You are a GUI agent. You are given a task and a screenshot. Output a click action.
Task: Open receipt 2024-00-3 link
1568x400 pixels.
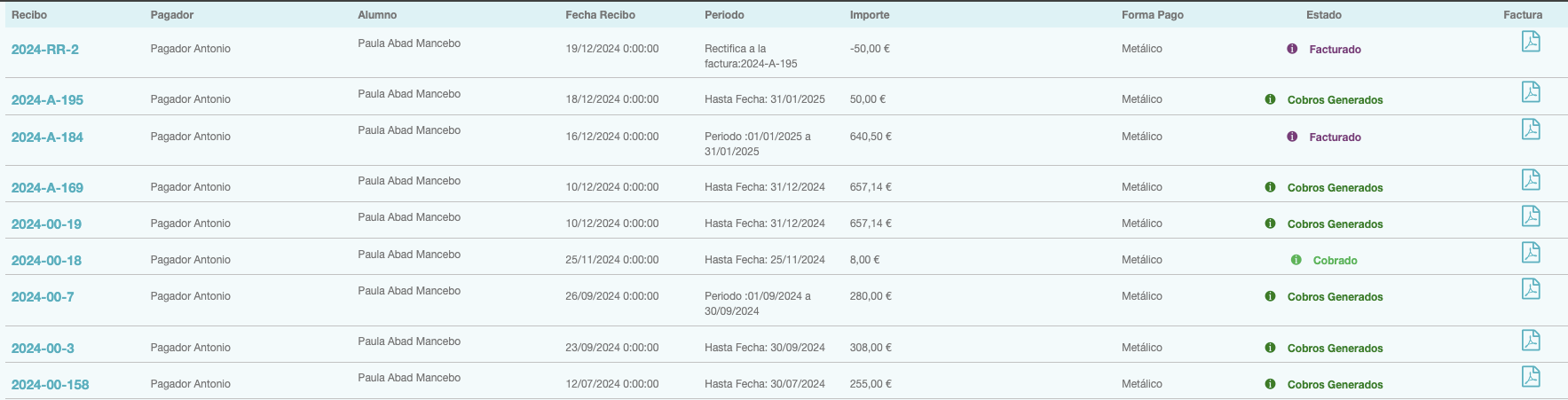(43, 349)
